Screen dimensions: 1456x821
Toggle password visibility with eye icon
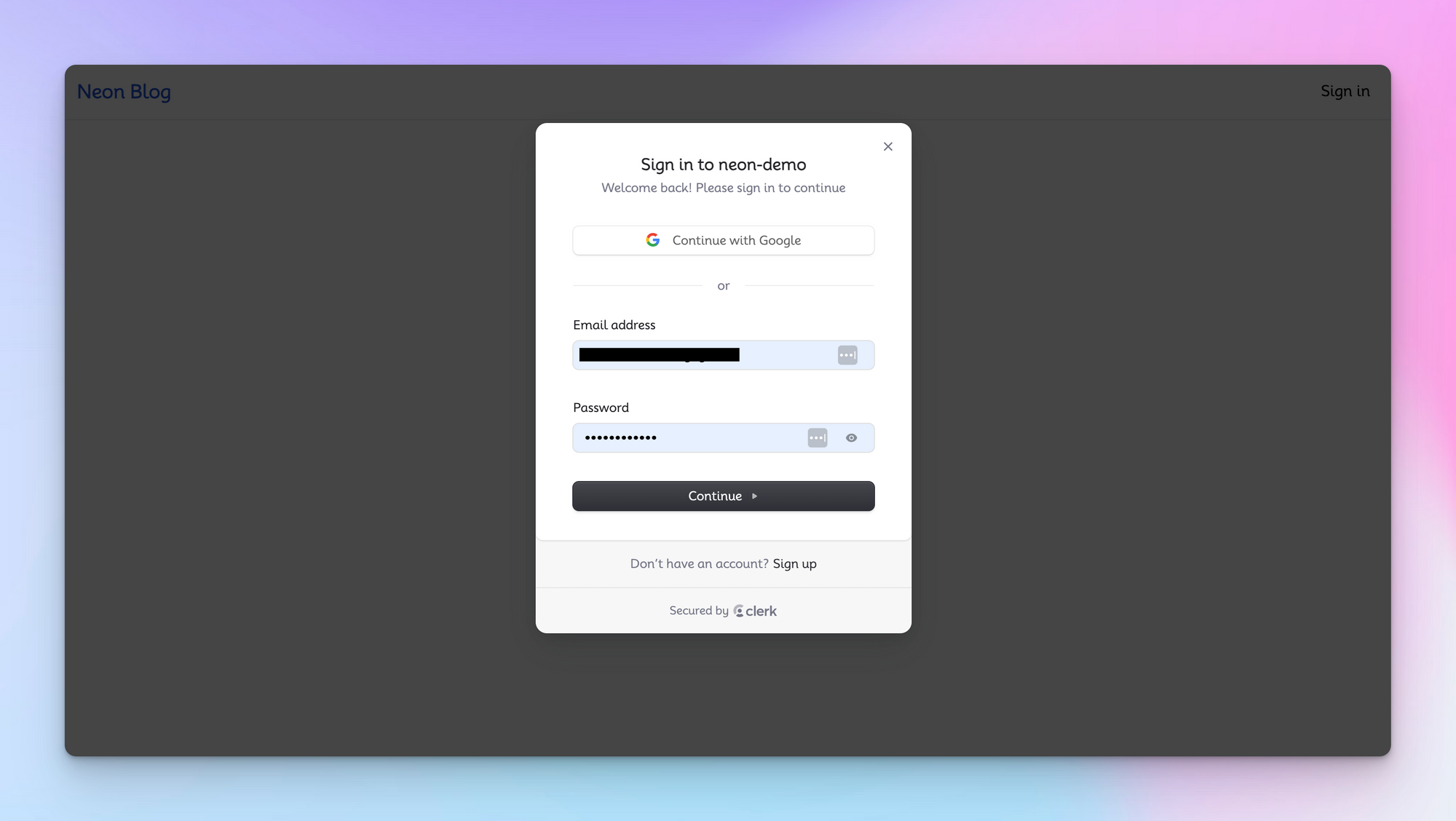851,438
